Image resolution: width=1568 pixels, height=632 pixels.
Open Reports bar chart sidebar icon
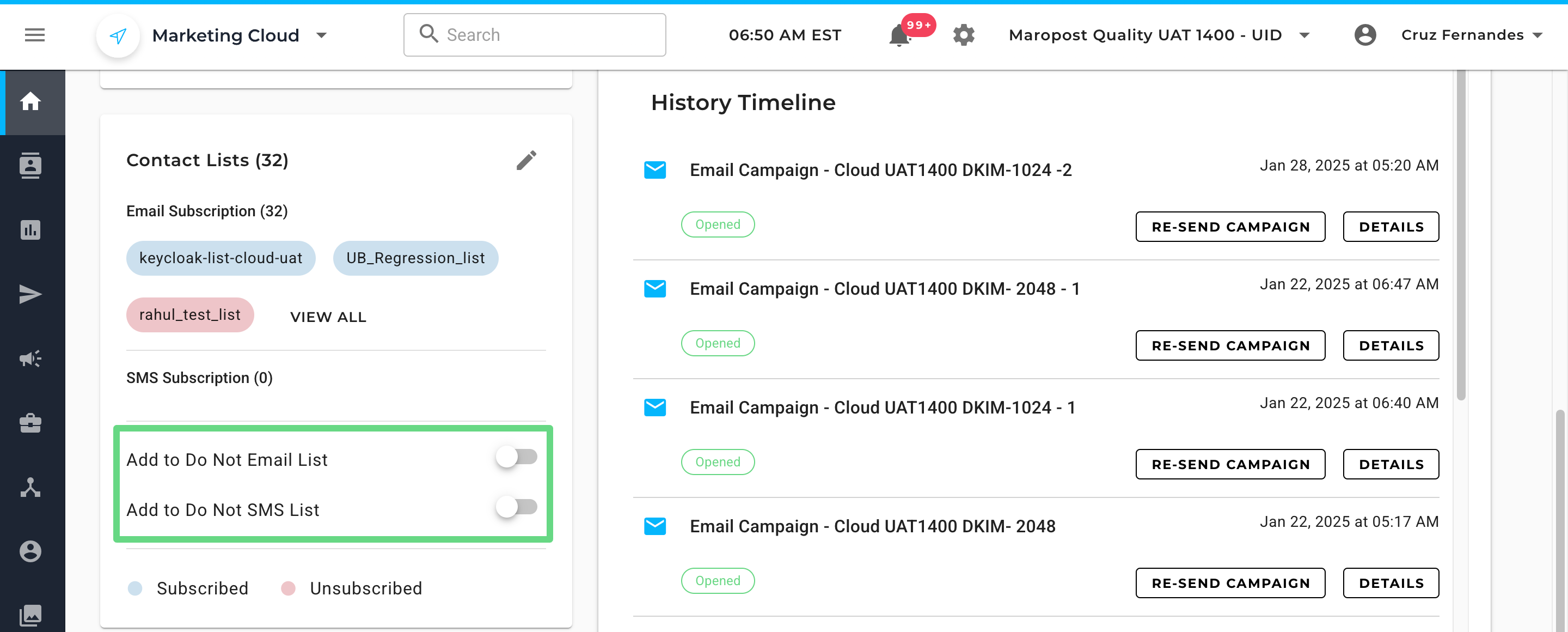coord(30,230)
